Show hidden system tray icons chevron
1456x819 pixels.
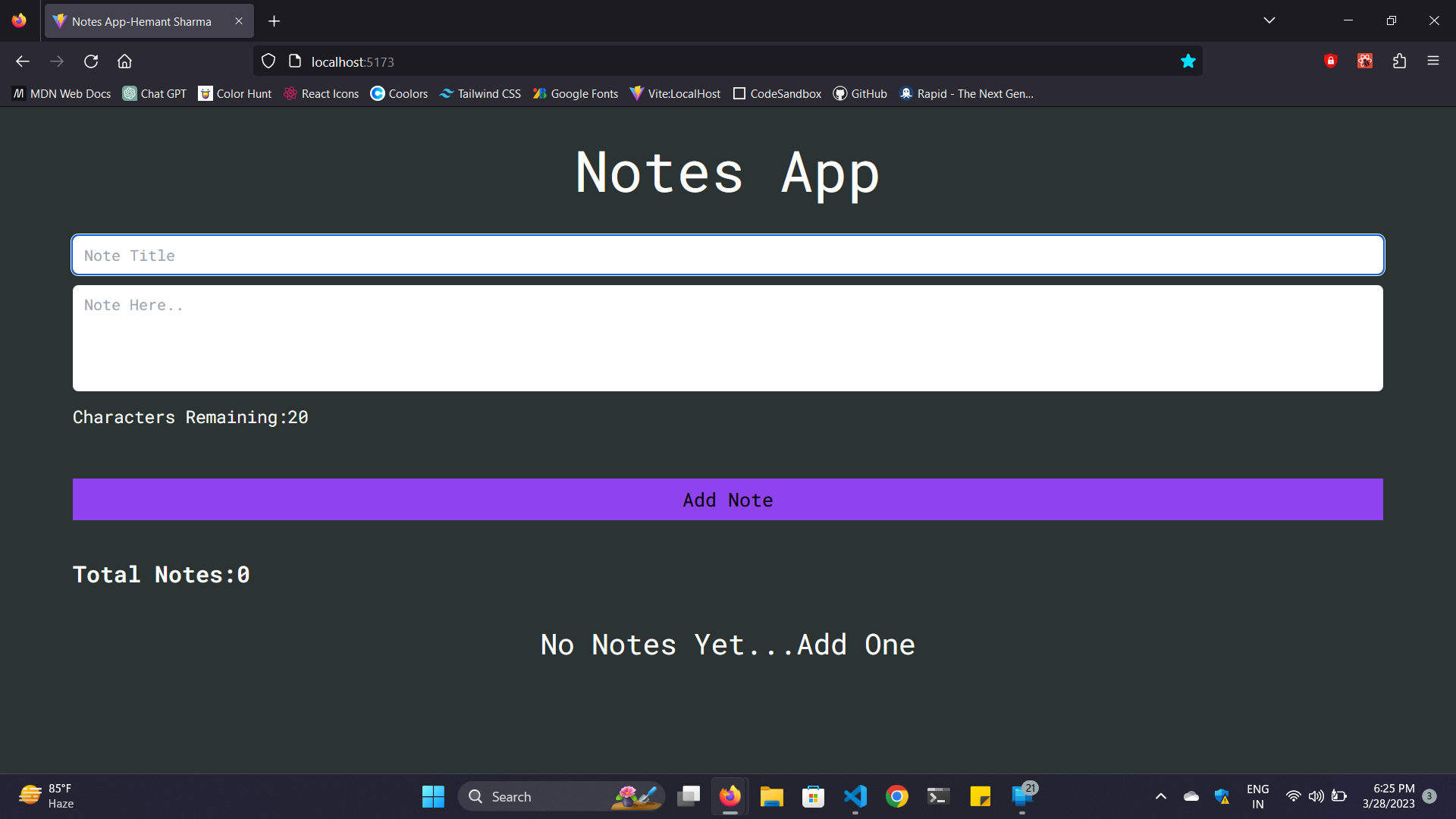[1161, 796]
